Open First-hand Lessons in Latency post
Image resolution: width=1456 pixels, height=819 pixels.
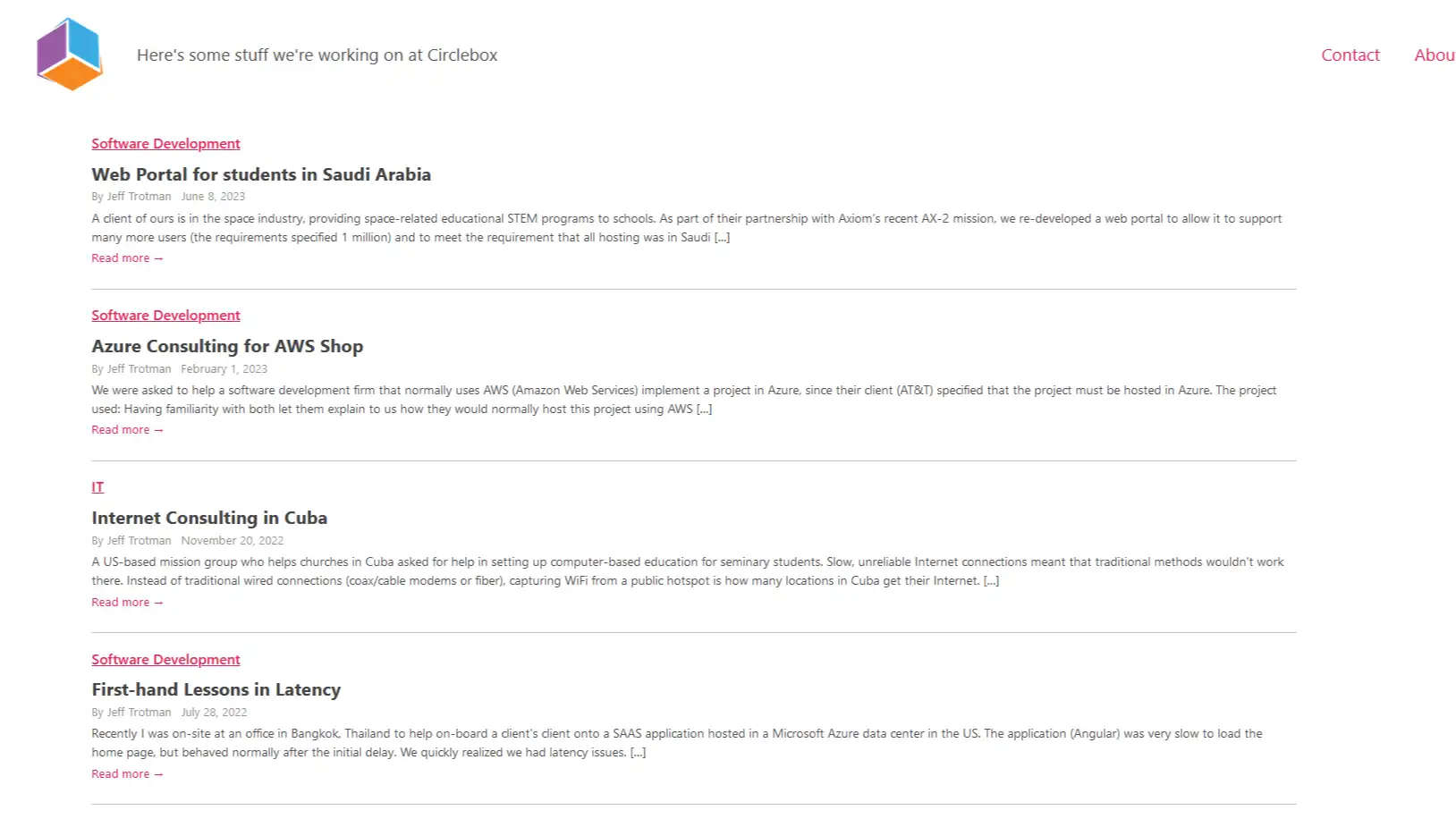[216, 689]
